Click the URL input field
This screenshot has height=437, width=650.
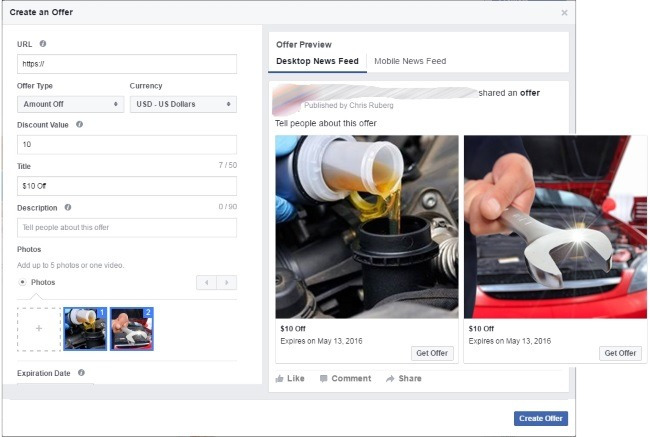(127, 64)
